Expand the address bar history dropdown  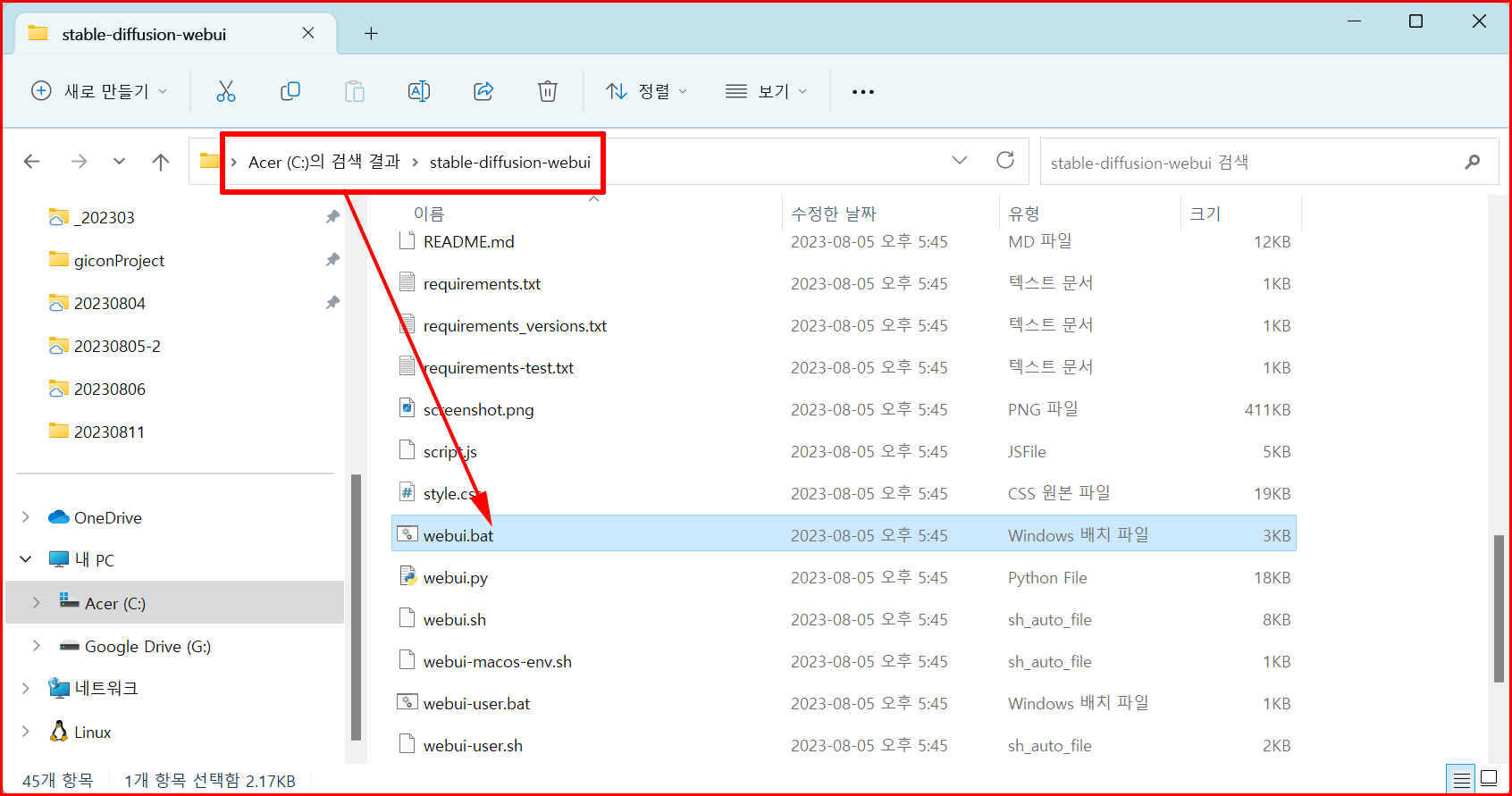(960, 161)
